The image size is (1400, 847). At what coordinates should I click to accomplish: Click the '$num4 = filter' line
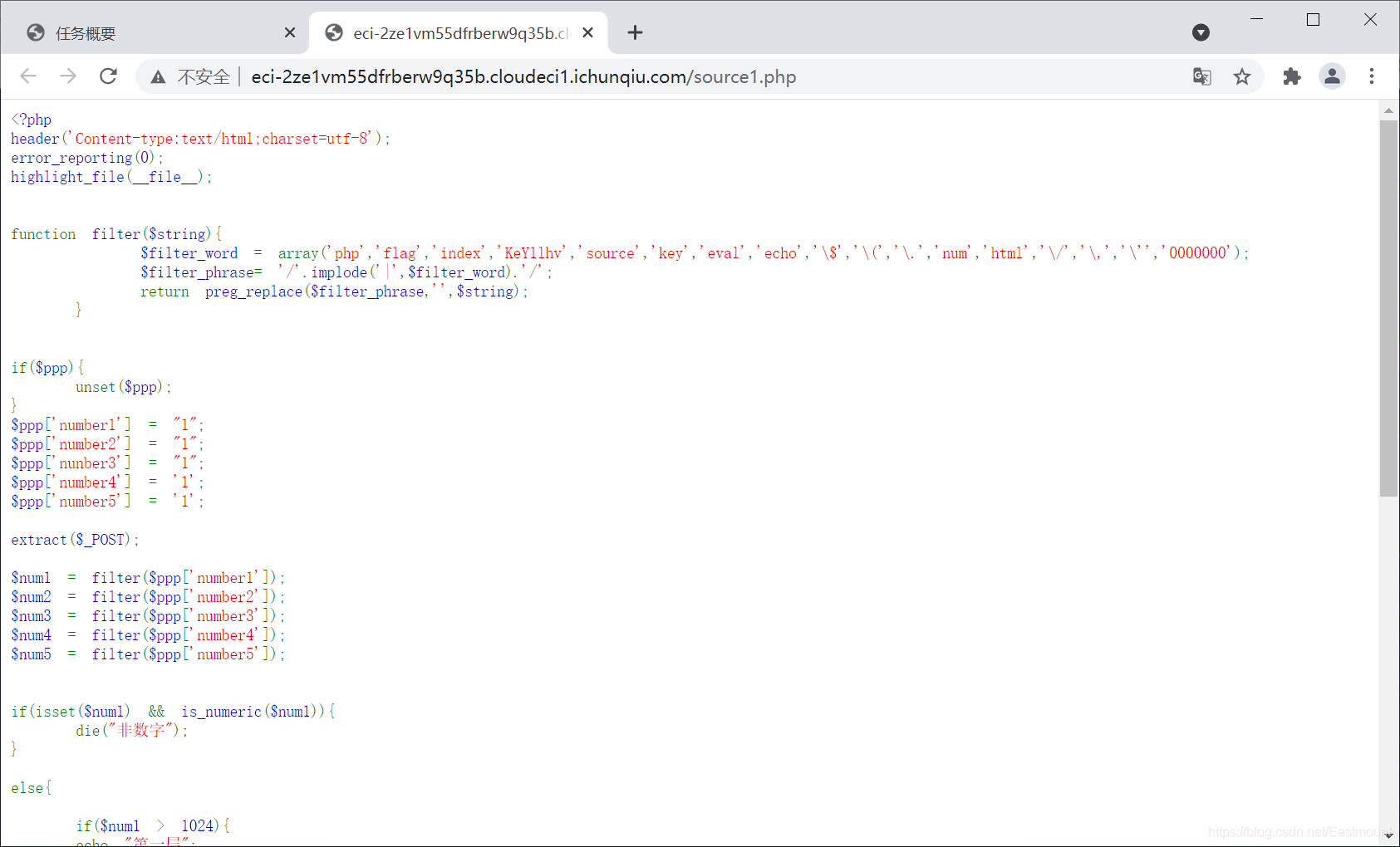148,635
